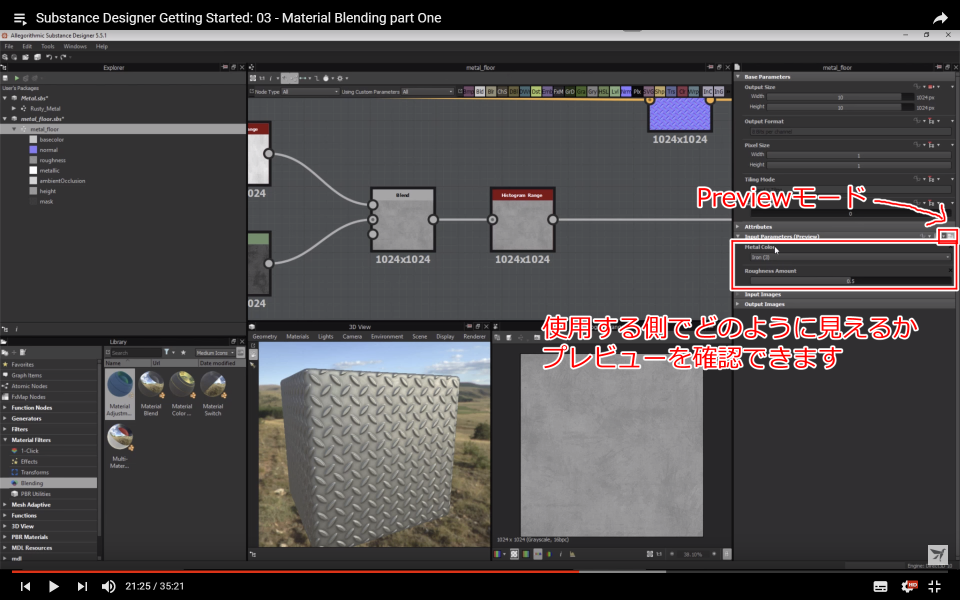Share the video
The width and height of the screenshot is (960, 600).
(940, 18)
